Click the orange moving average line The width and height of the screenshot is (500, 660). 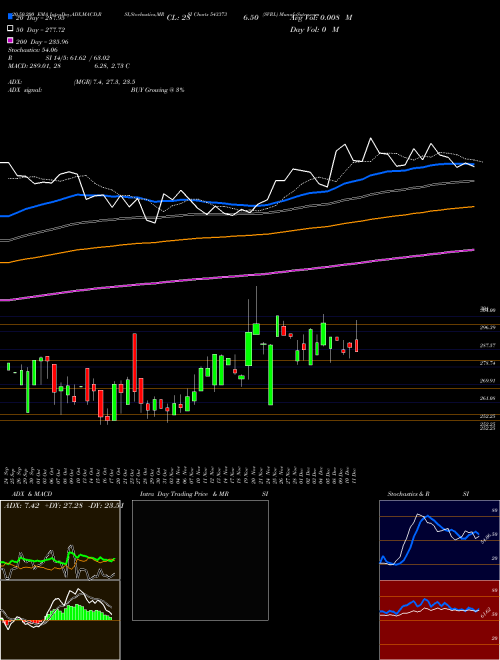236,237
